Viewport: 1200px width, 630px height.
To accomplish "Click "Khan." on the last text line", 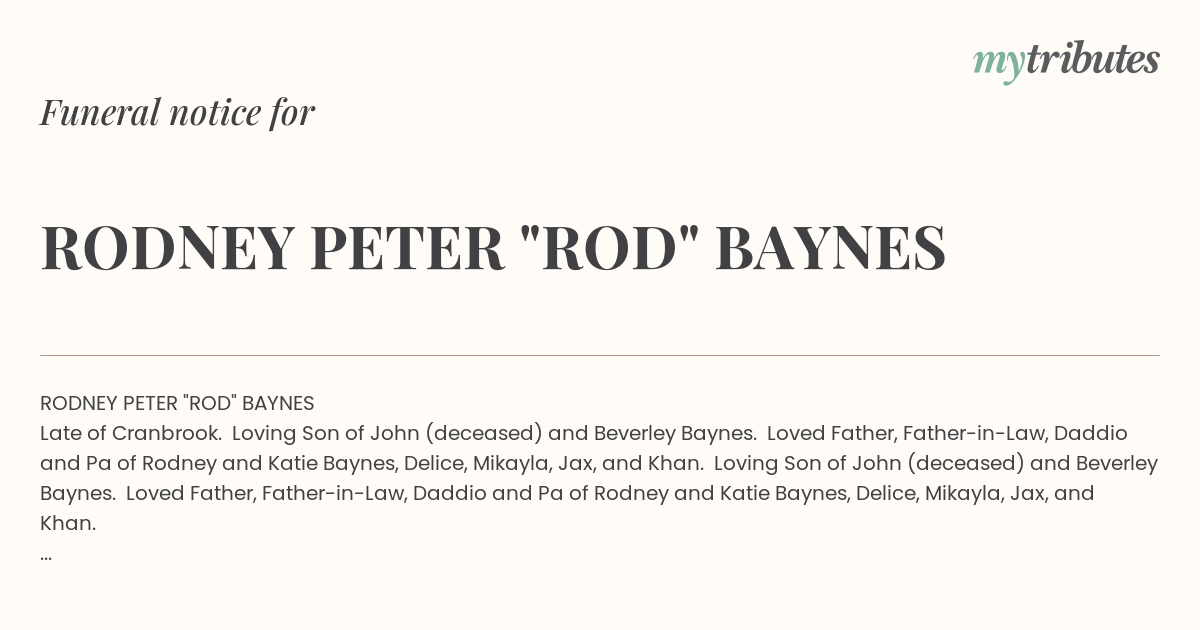I will [68, 523].
